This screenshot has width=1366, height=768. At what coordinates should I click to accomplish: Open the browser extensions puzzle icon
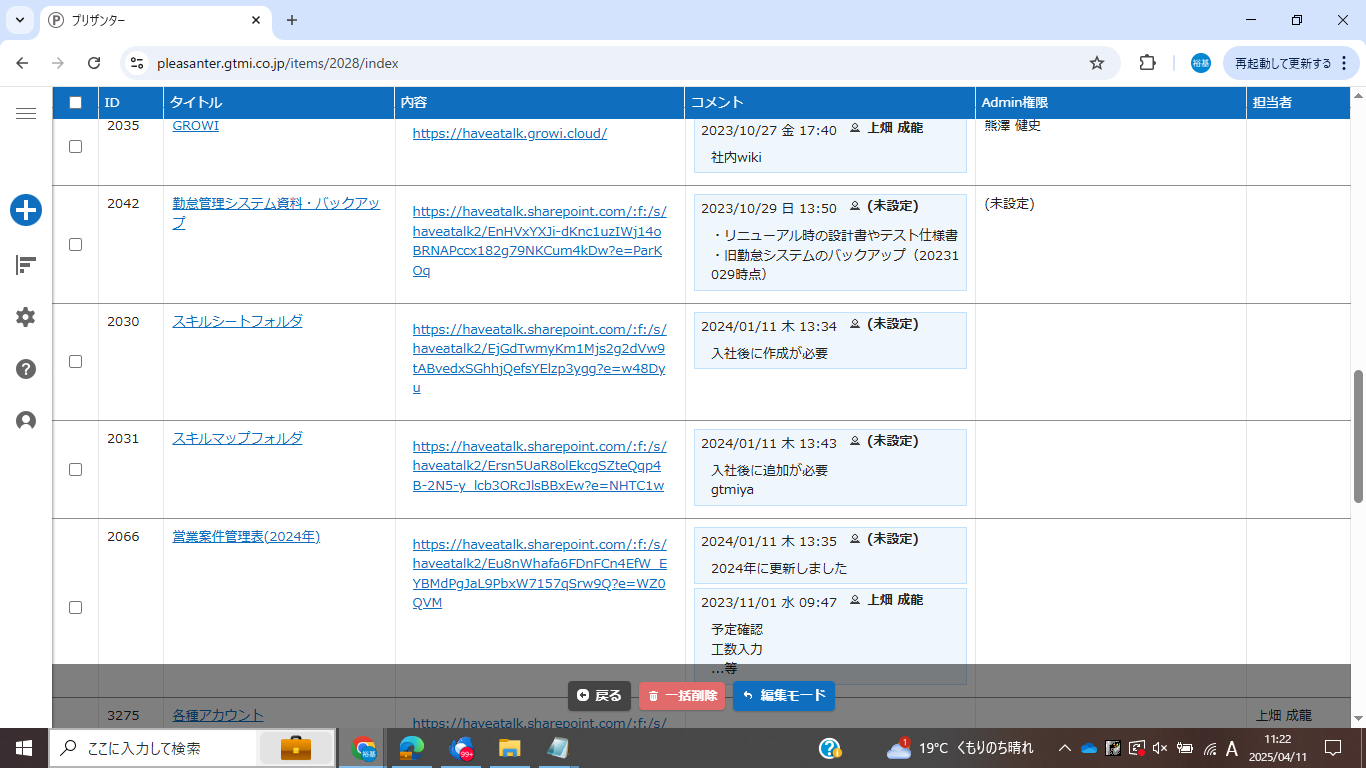click(1147, 63)
